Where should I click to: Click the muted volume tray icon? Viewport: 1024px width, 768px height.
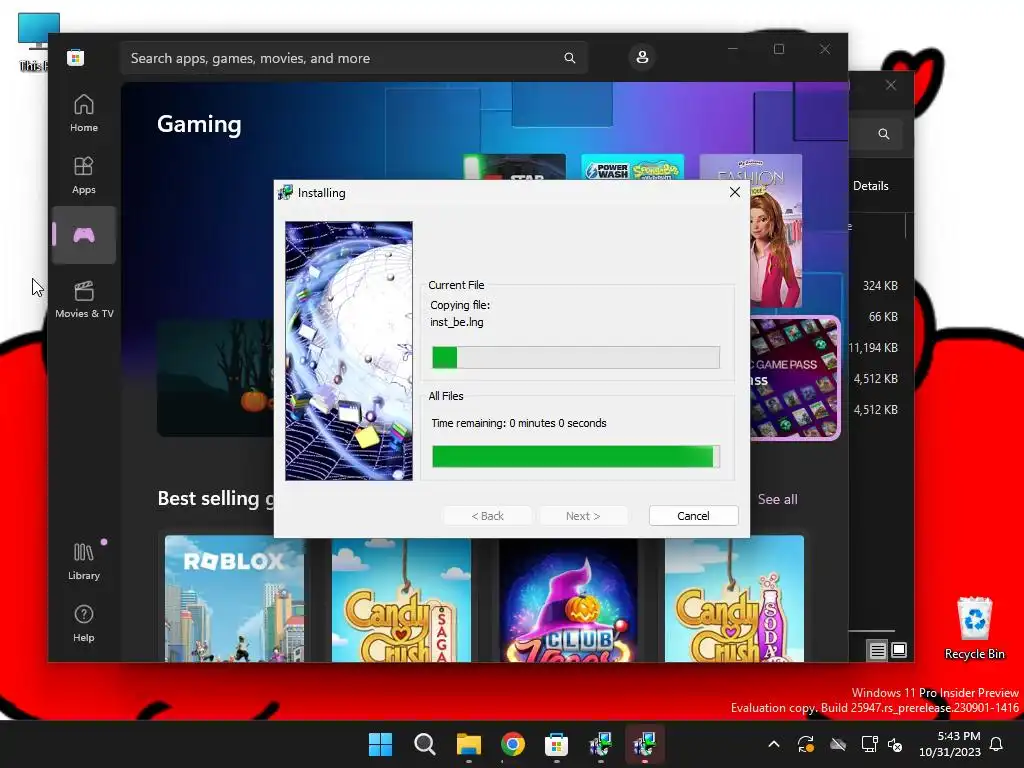pyautogui.click(x=895, y=744)
